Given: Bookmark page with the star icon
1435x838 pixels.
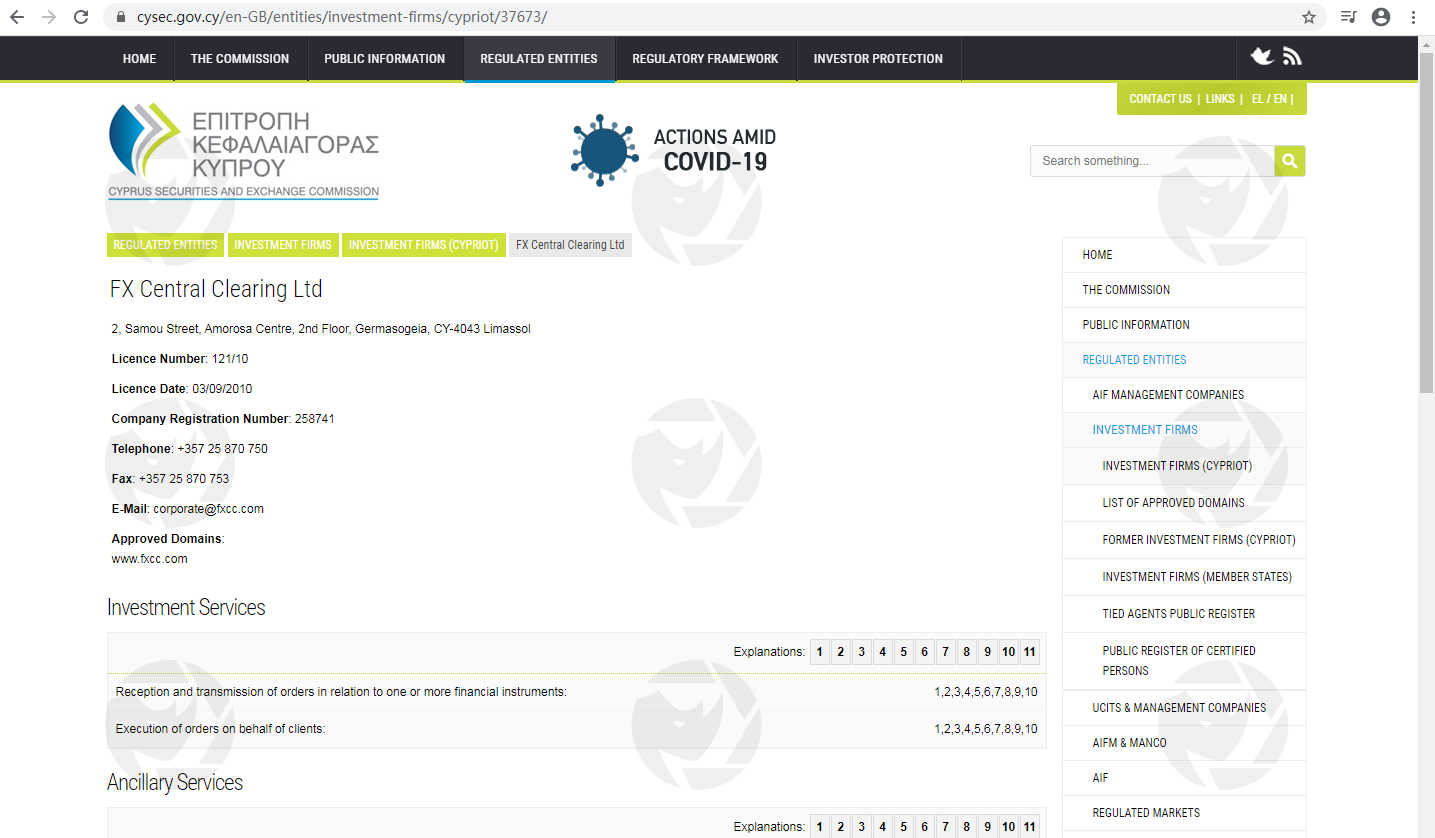Looking at the screenshot, I should point(1309,17).
